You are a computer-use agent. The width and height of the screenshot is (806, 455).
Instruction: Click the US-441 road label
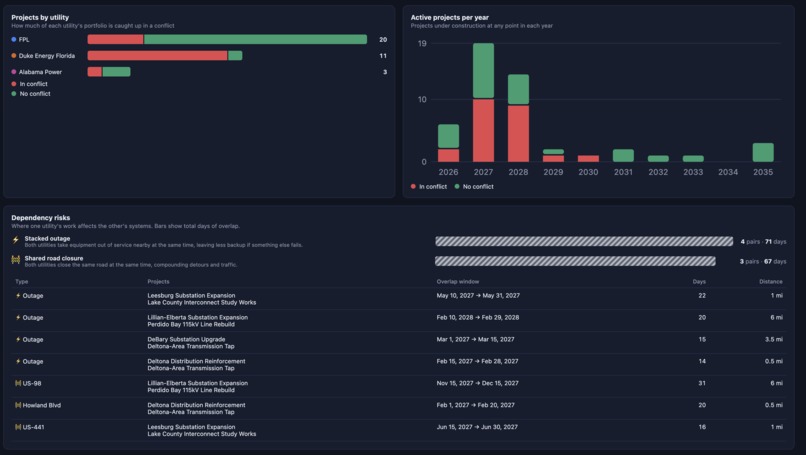[x=33, y=427]
